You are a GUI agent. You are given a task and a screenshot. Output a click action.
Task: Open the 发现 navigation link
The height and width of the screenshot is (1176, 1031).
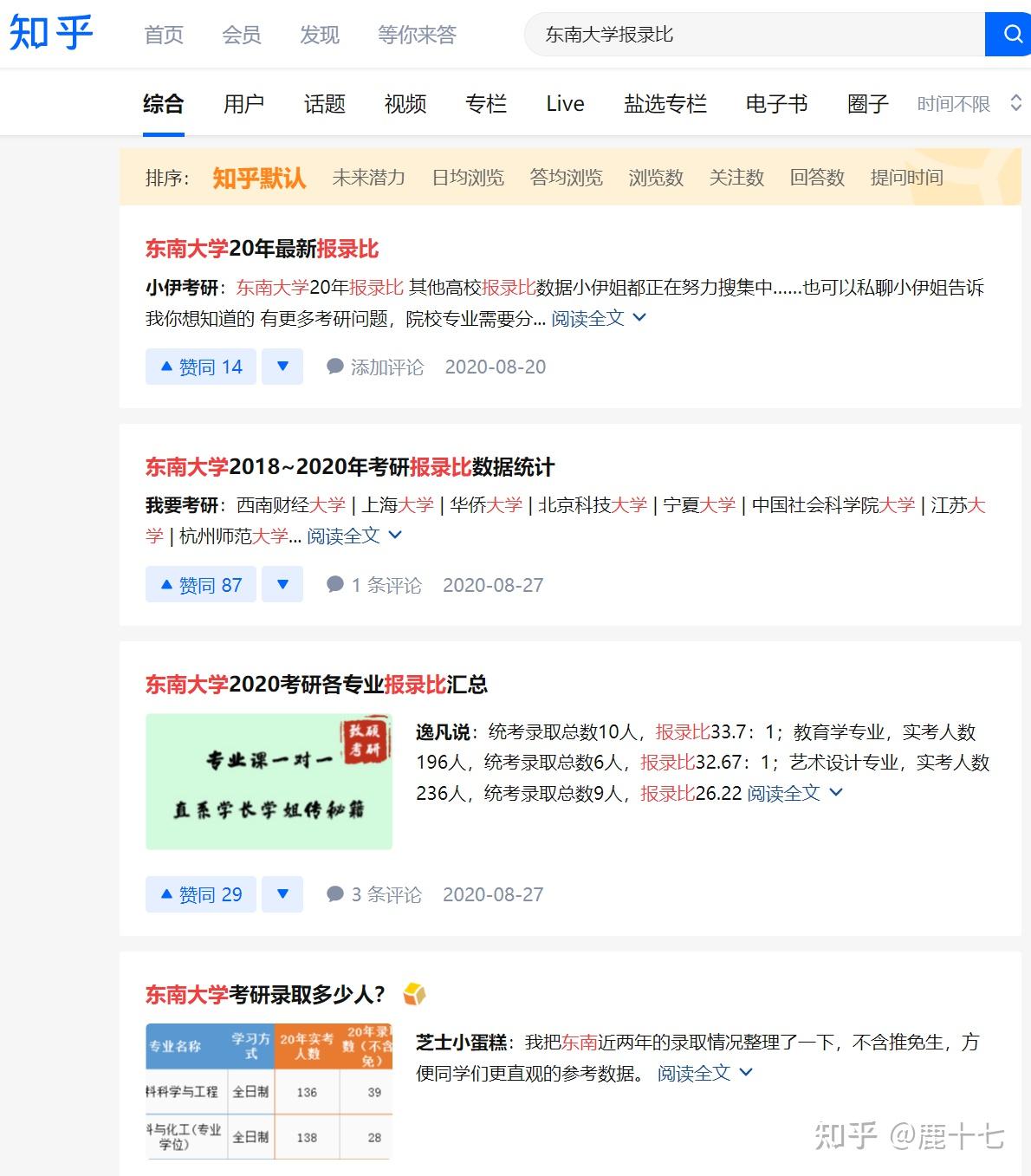pyautogui.click(x=320, y=35)
